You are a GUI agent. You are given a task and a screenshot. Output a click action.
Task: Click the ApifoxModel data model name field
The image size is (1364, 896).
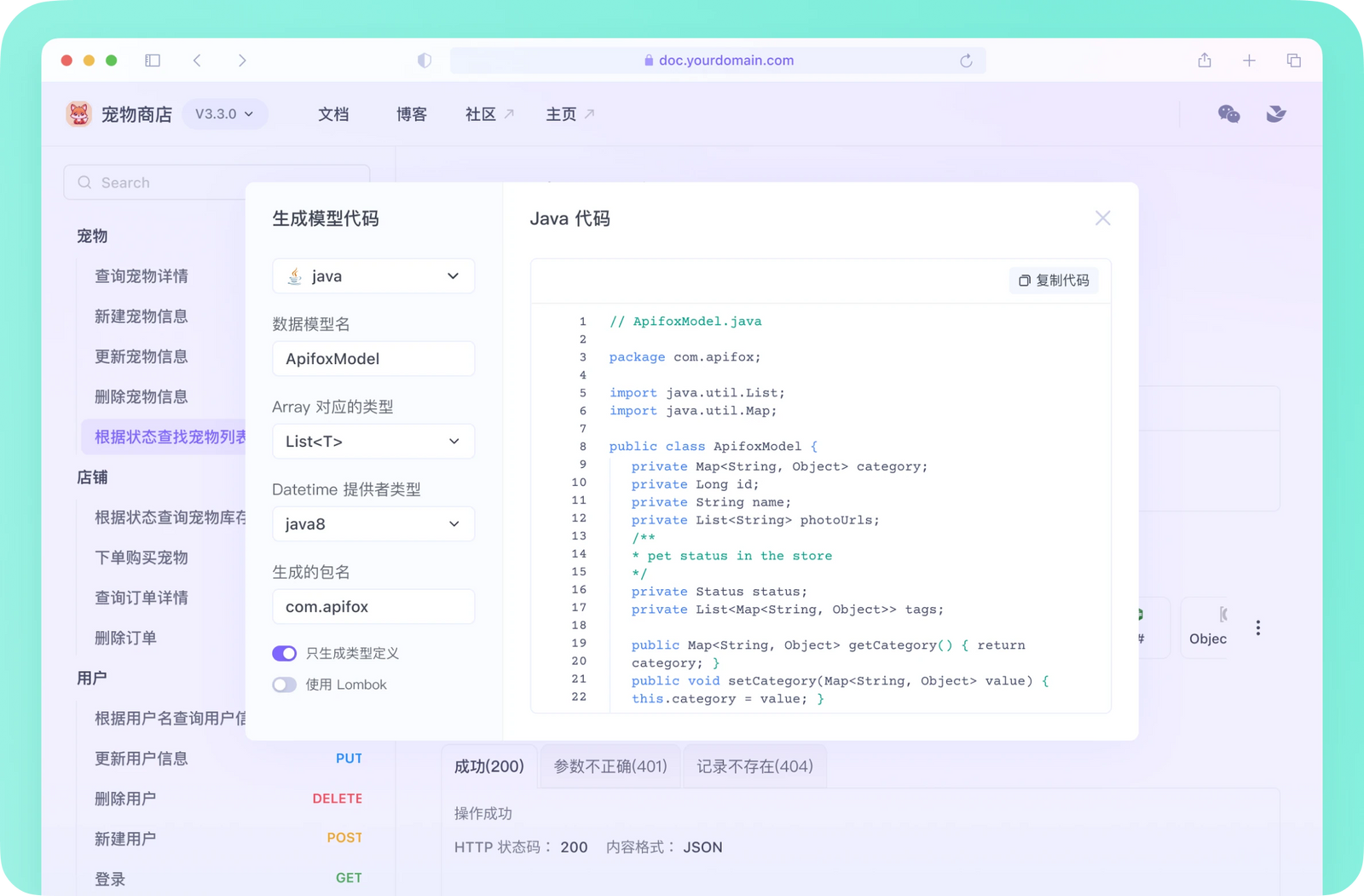(373, 358)
